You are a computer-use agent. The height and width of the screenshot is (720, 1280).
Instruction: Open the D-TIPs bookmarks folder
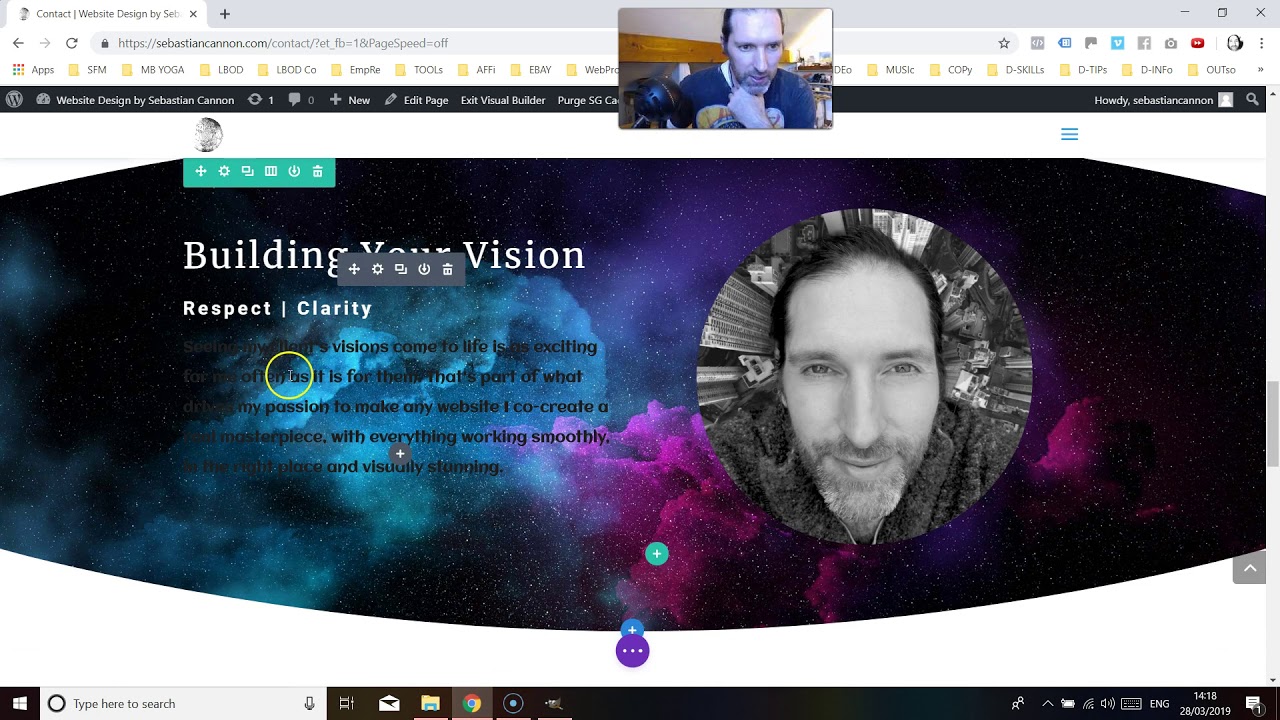1083,70
